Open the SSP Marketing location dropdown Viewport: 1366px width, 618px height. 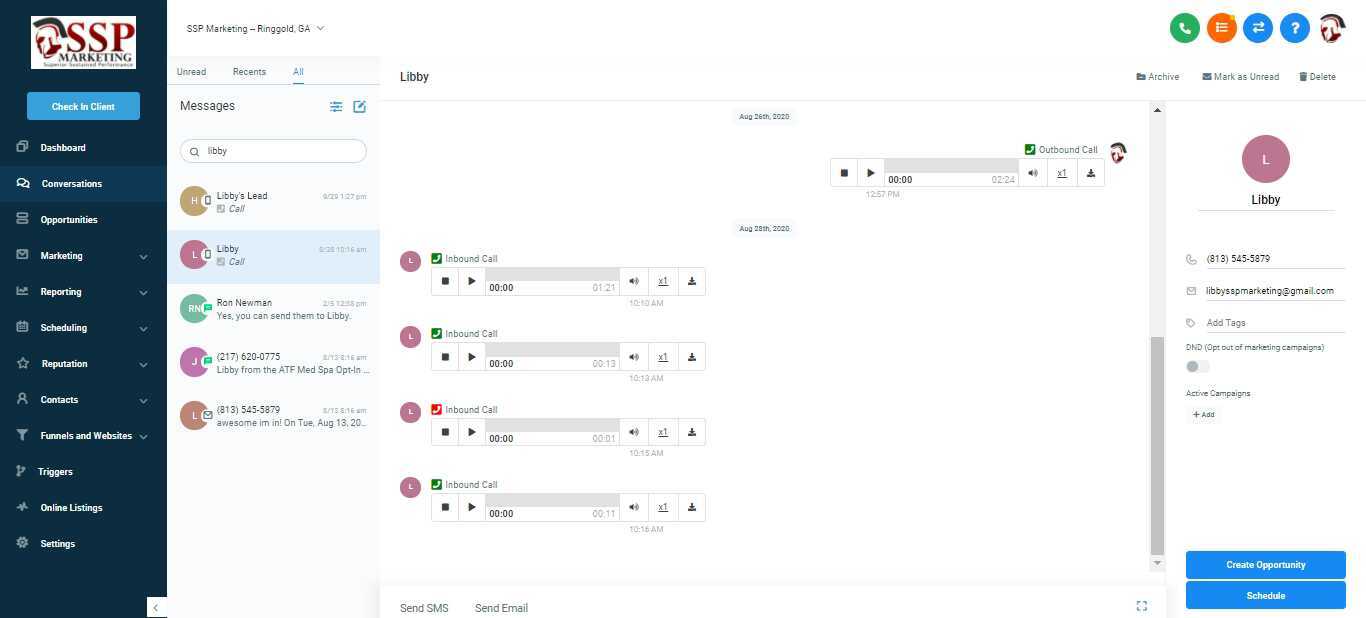[255, 29]
